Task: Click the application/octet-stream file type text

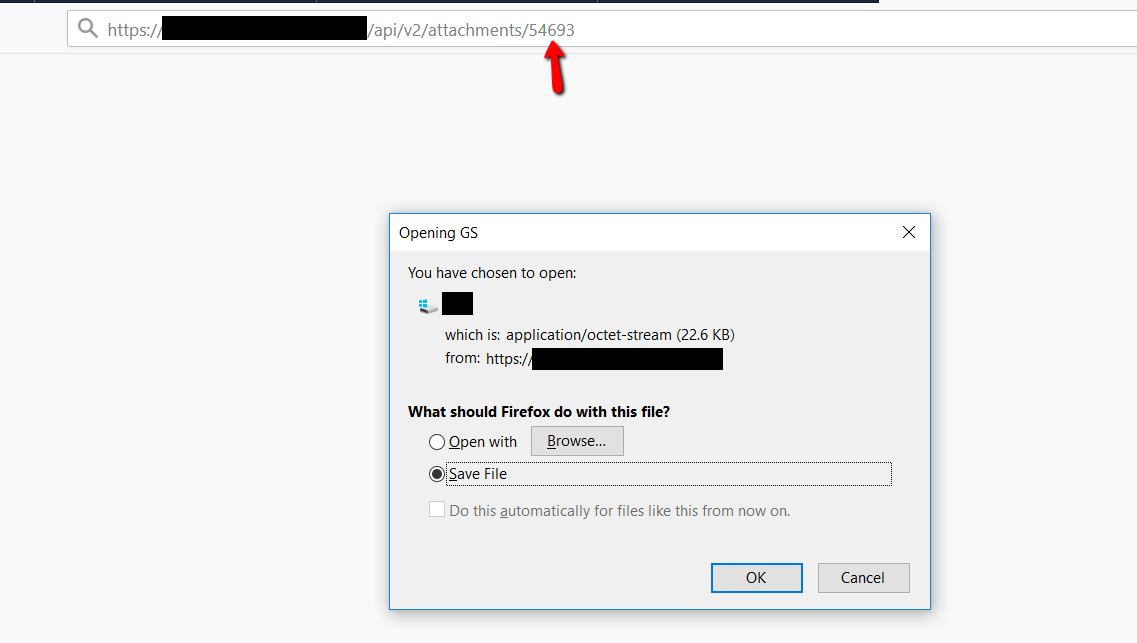Action: [x=589, y=335]
